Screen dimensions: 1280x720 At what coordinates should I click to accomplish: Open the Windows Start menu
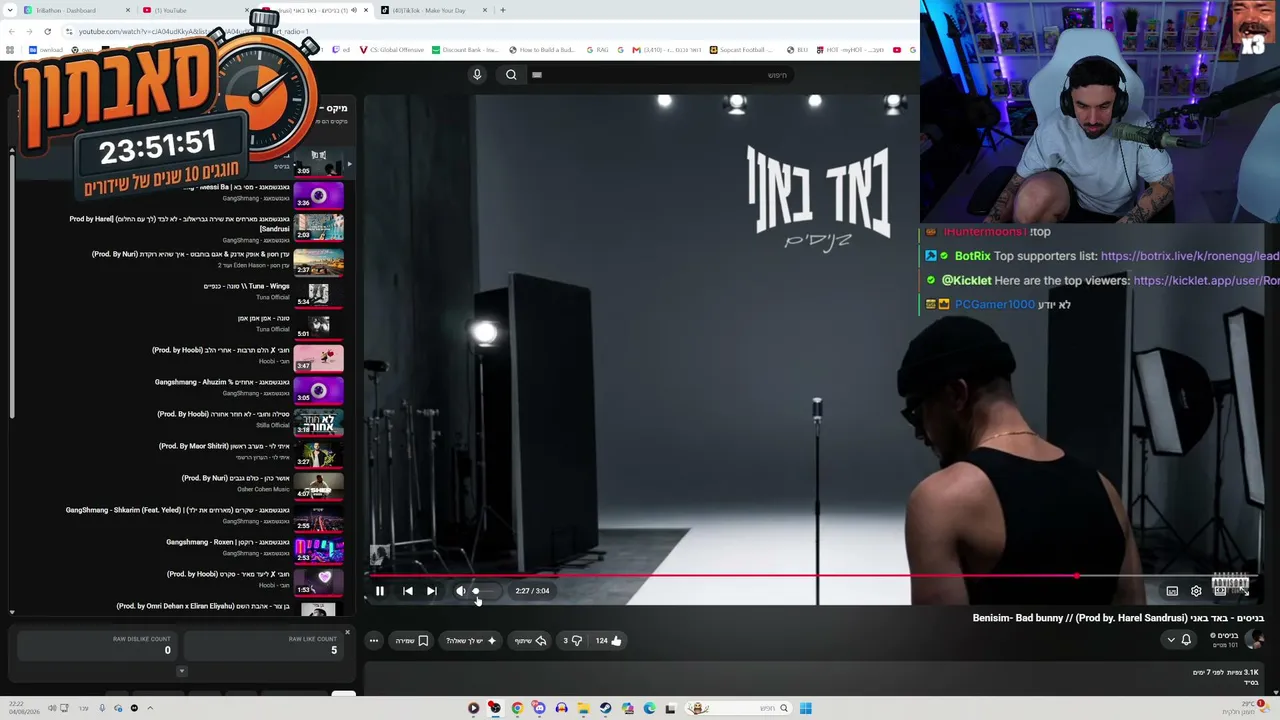coord(806,708)
